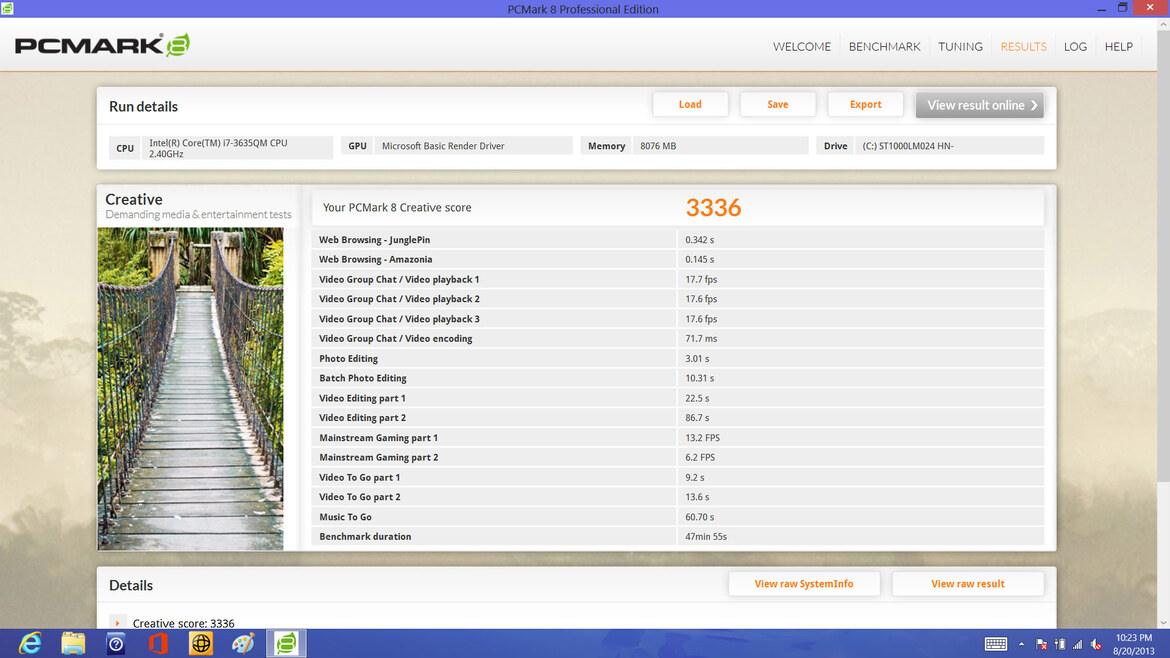Image resolution: width=1170 pixels, height=658 pixels.
Task: Select the Video playback 3 row
Action: [x=678, y=319]
